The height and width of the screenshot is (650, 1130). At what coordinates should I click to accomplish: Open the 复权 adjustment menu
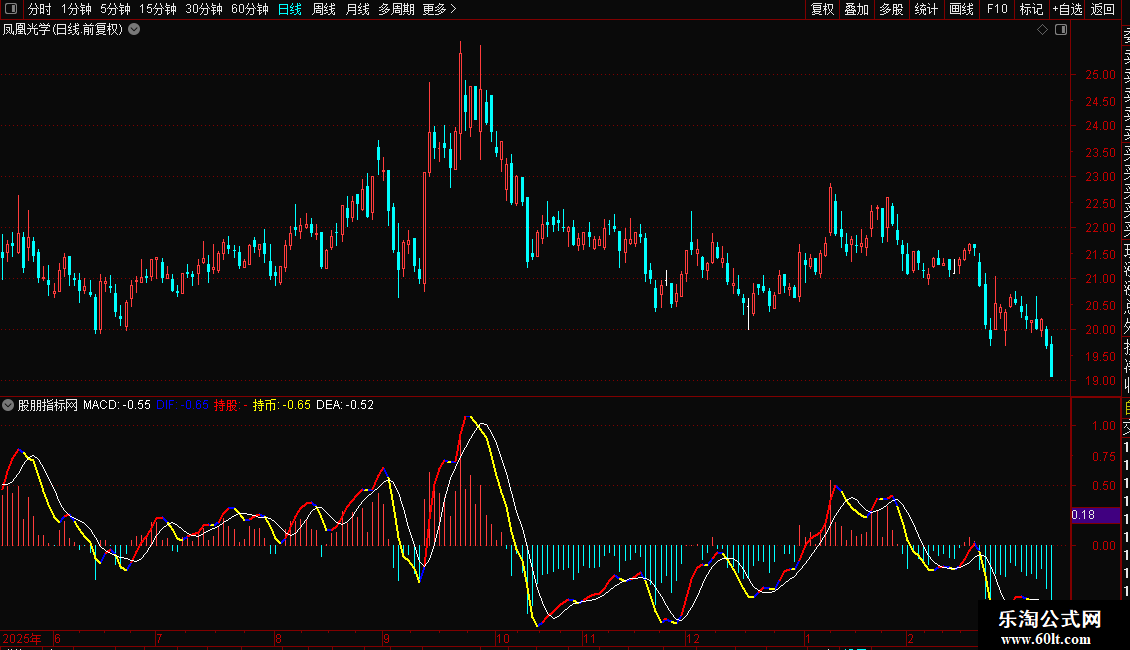click(822, 9)
